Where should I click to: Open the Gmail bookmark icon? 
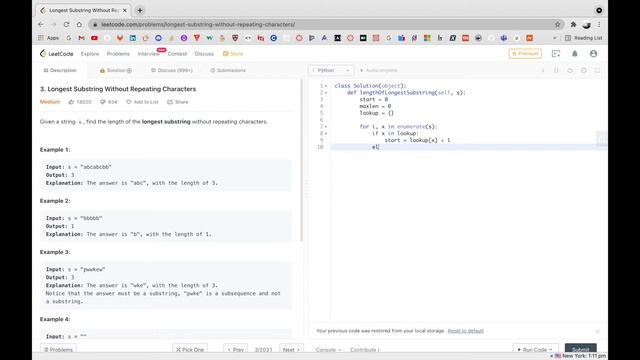tap(82, 38)
